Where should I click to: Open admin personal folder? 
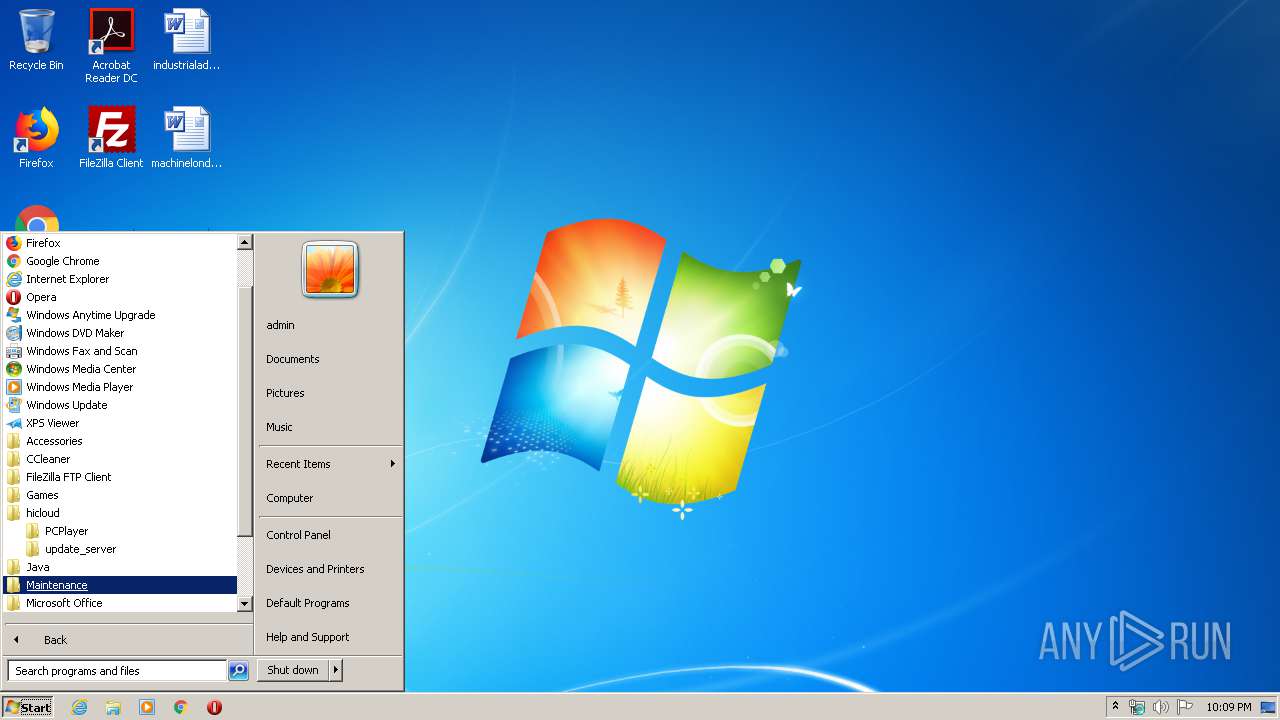[x=330, y=325]
